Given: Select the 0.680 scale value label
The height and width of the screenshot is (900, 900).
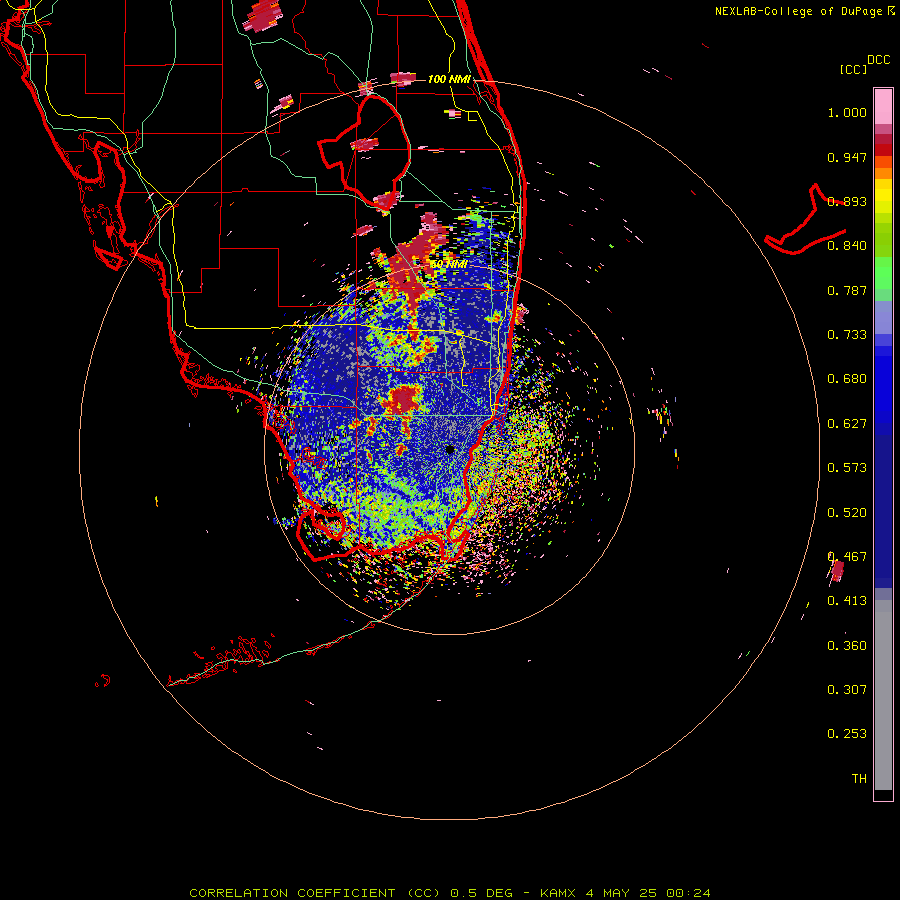Looking at the screenshot, I should coord(847,379).
